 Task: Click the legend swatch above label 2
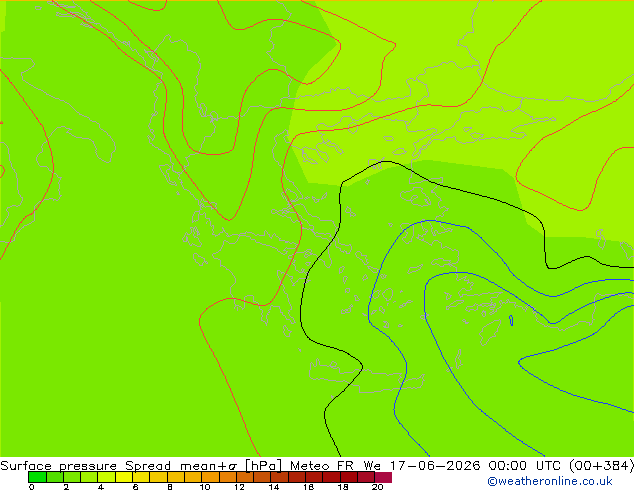pyautogui.click(x=72, y=477)
